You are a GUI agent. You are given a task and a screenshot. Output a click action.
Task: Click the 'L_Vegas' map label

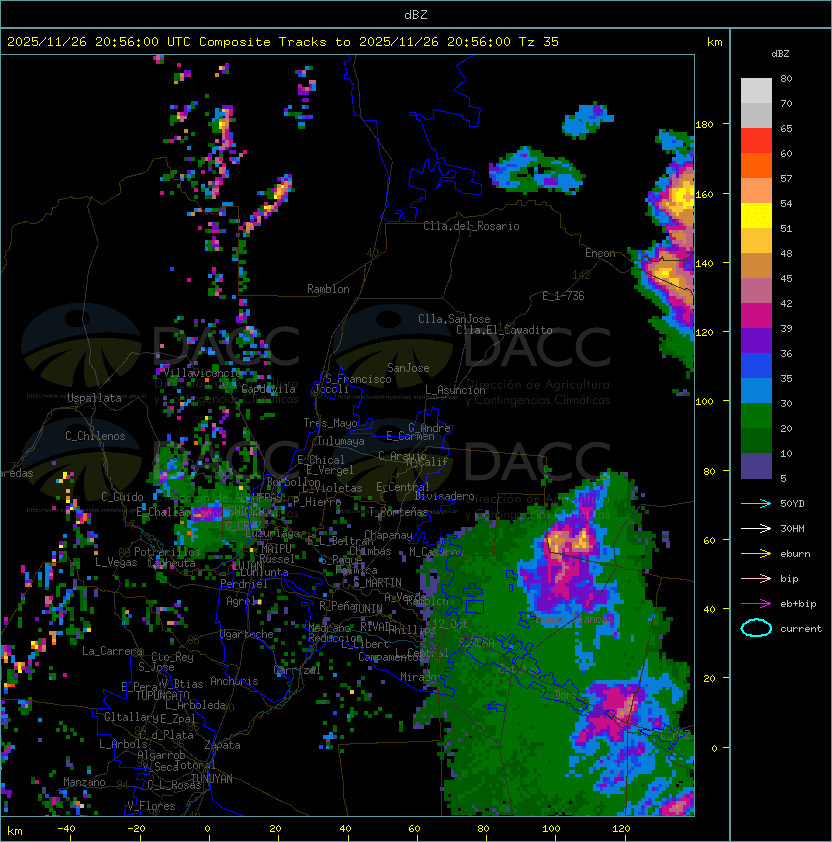(x=116, y=562)
